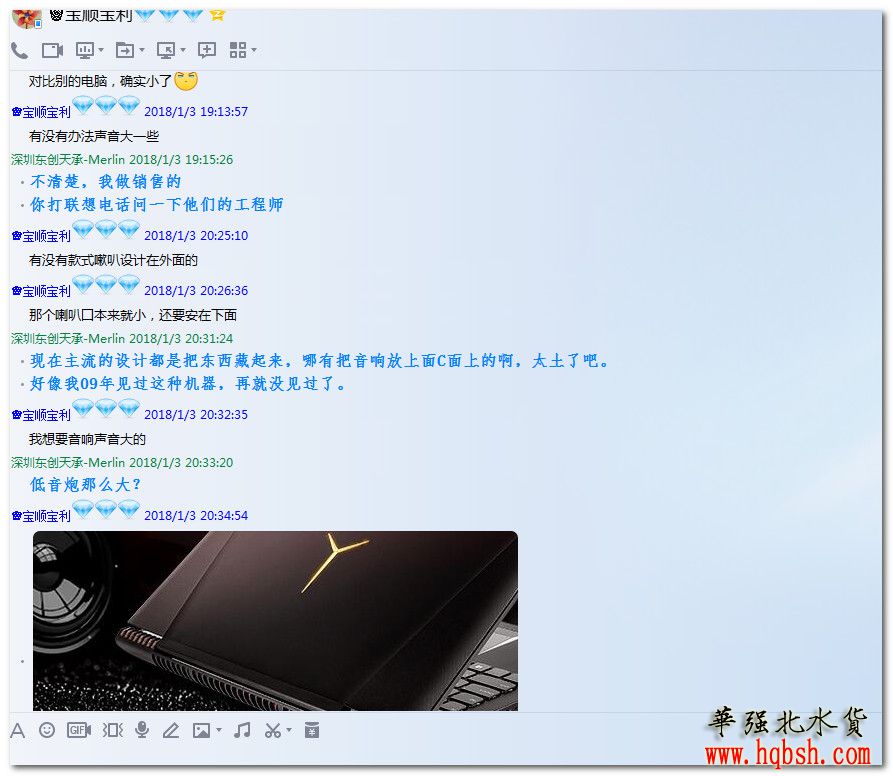Click the remote desktop control icon

[166, 50]
